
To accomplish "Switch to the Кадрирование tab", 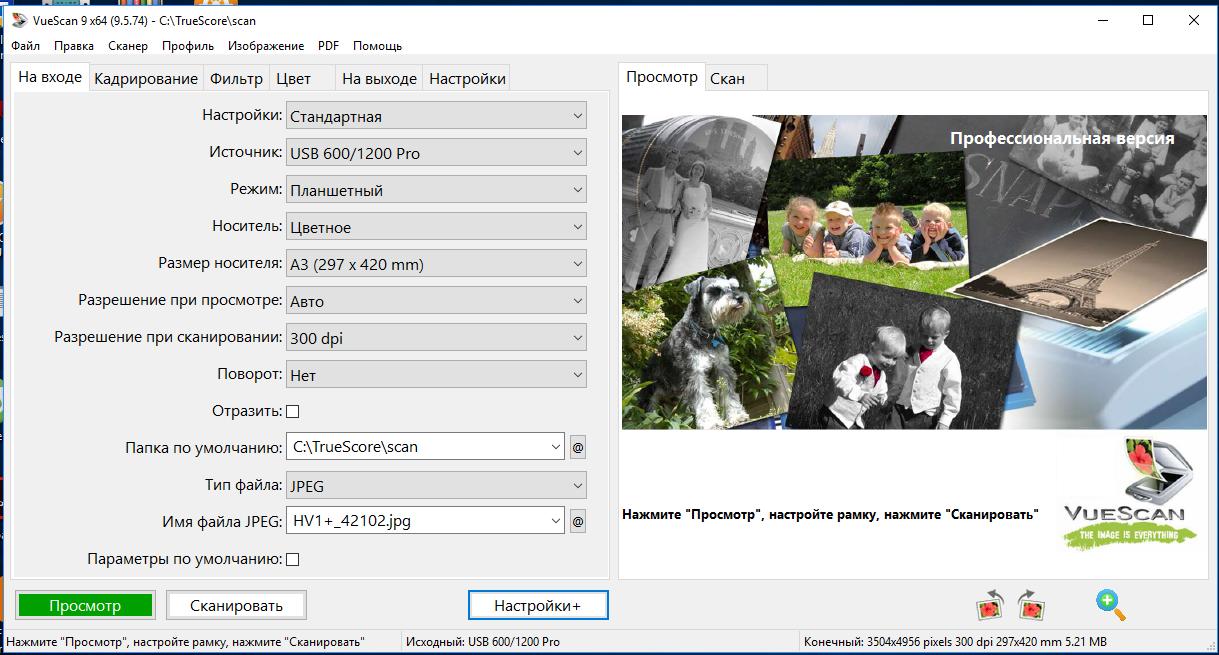I will [146, 79].
